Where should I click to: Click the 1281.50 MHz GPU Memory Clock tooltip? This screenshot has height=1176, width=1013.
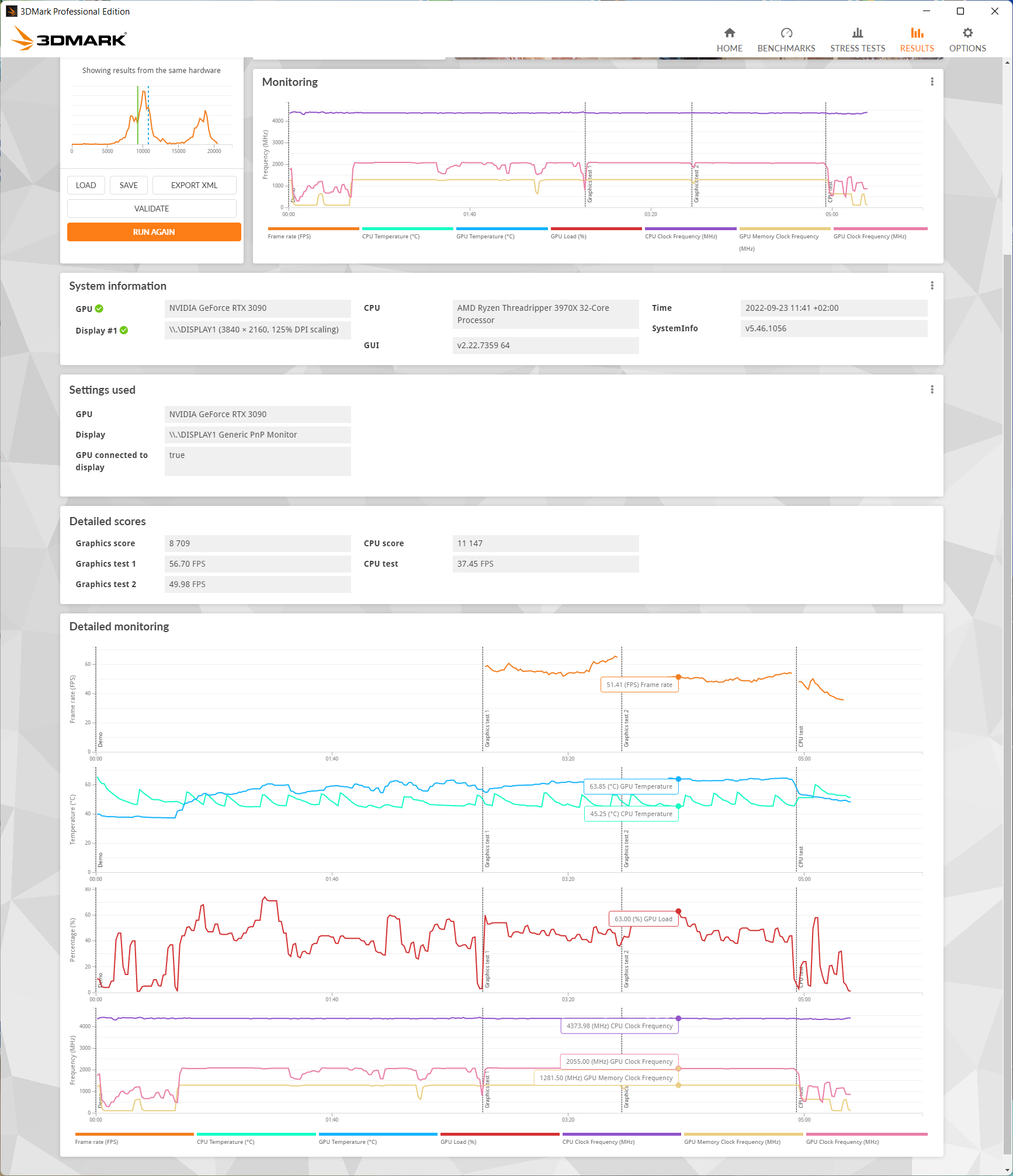click(x=606, y=1078)
